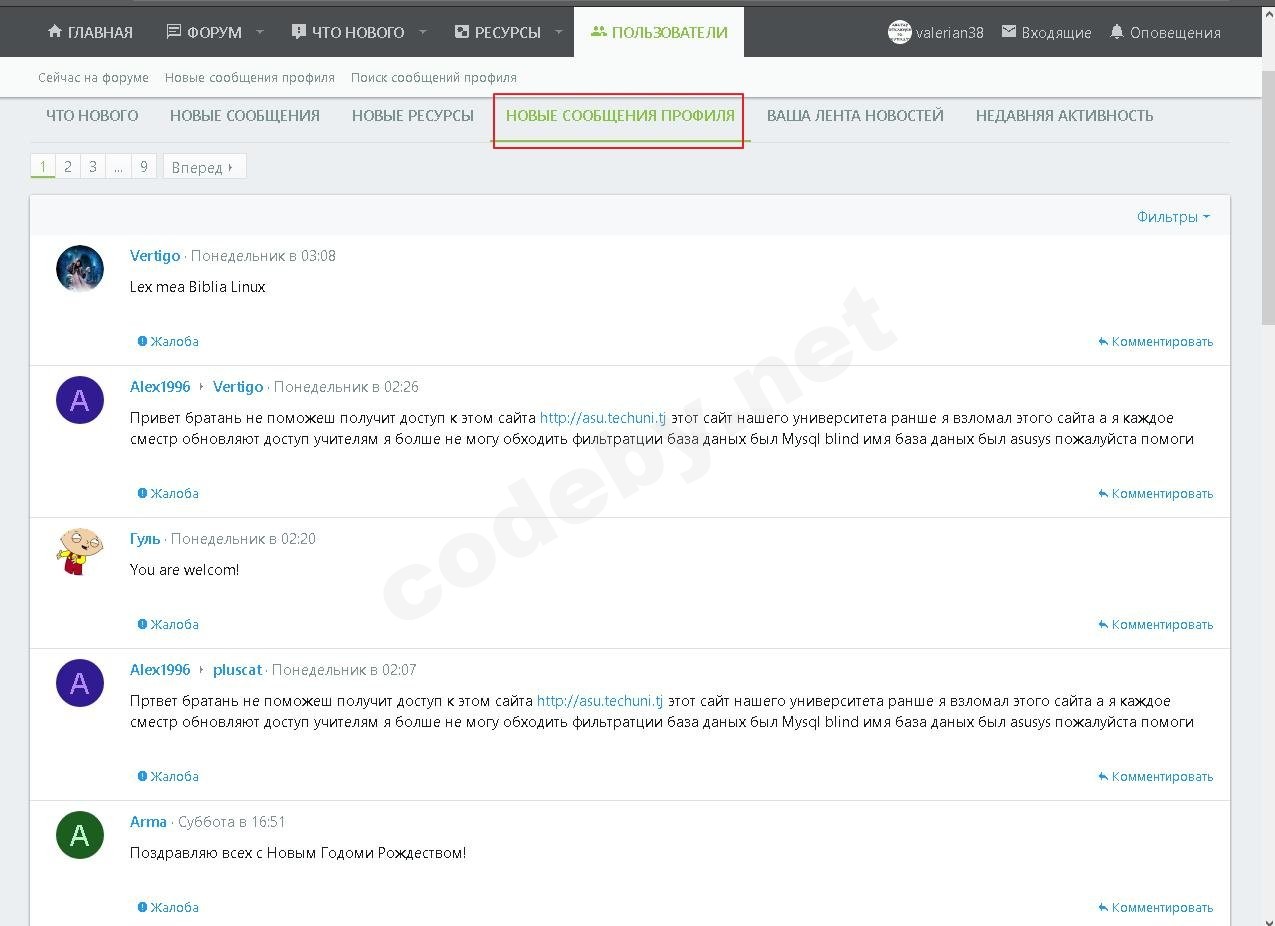1275x926 pixels.
Task: Click Комментировать on 02:07 post
Action: 1155,776
